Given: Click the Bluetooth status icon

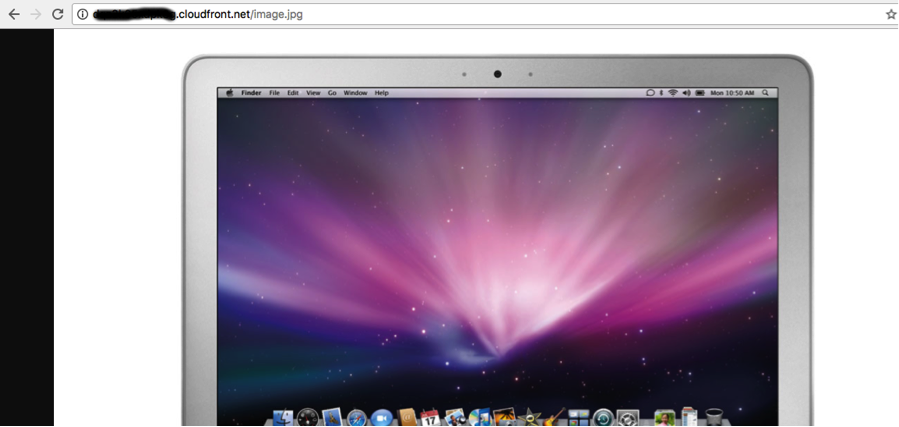Looking at the screenshot, I should [x=661, y=92].
